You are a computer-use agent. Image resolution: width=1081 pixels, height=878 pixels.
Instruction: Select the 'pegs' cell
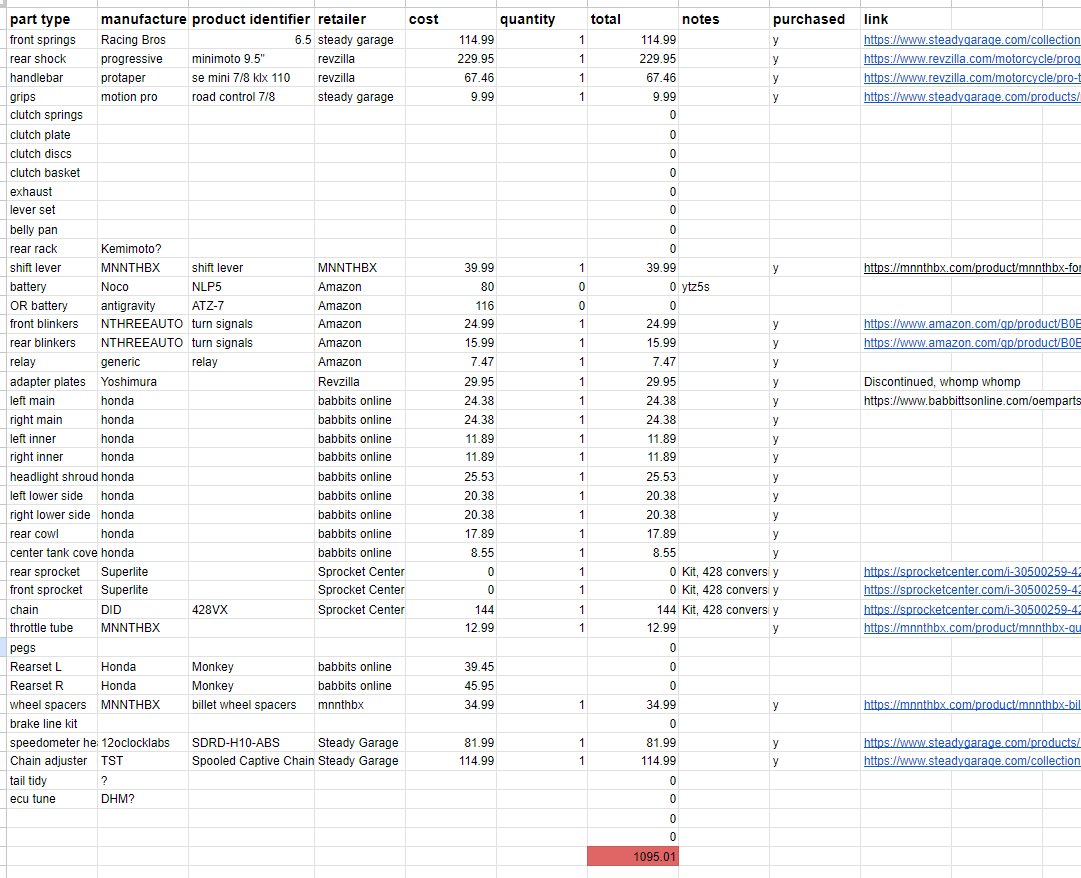coord(52,648)
